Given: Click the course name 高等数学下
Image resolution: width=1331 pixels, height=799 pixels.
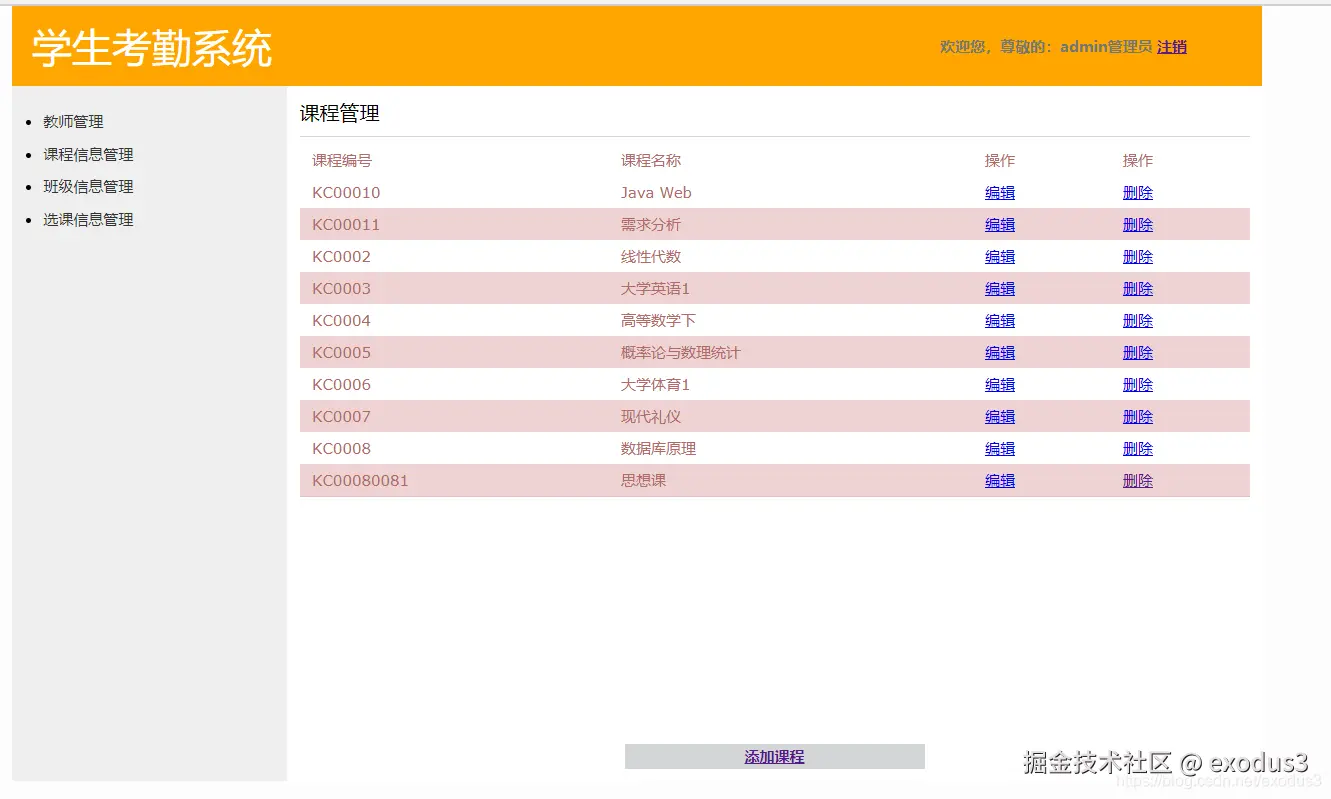Looking at the screenshot, I should pos(658,321).
